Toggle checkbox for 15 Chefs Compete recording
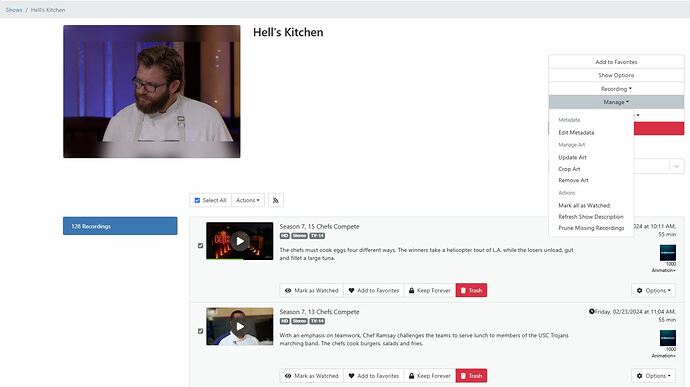This screenshot has width=690, height=387. 200,246
